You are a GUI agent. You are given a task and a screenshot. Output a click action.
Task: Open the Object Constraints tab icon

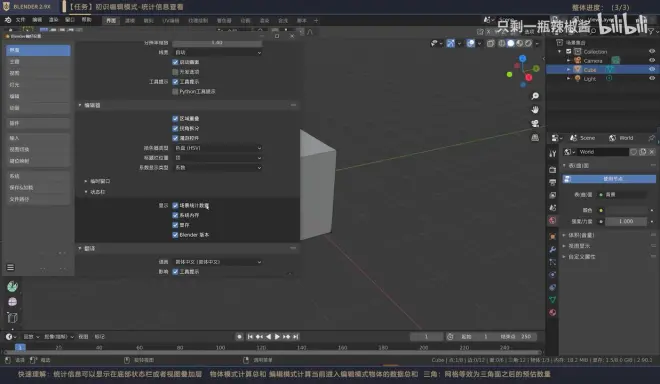553,287
